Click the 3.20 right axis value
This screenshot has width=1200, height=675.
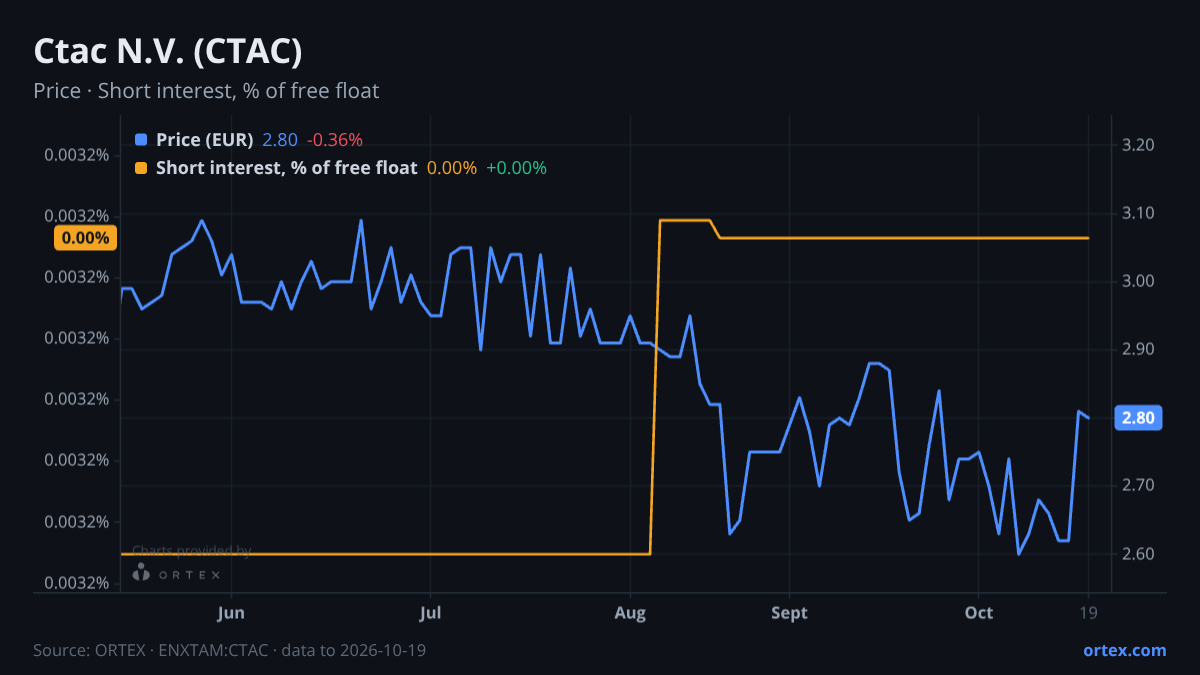1139,146
